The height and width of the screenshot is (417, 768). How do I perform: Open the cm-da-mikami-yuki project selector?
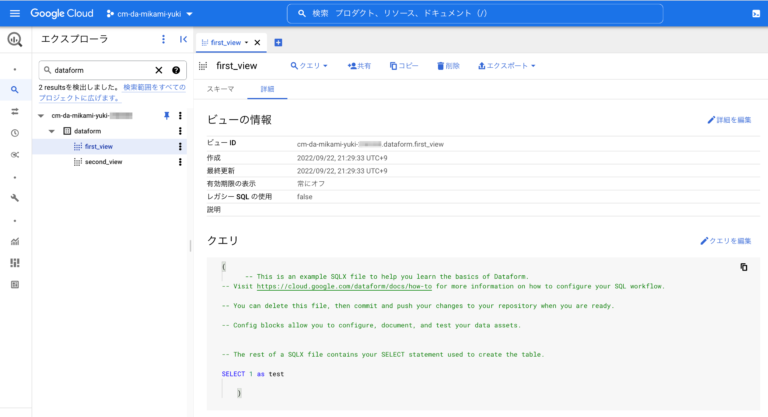(149, 14)
